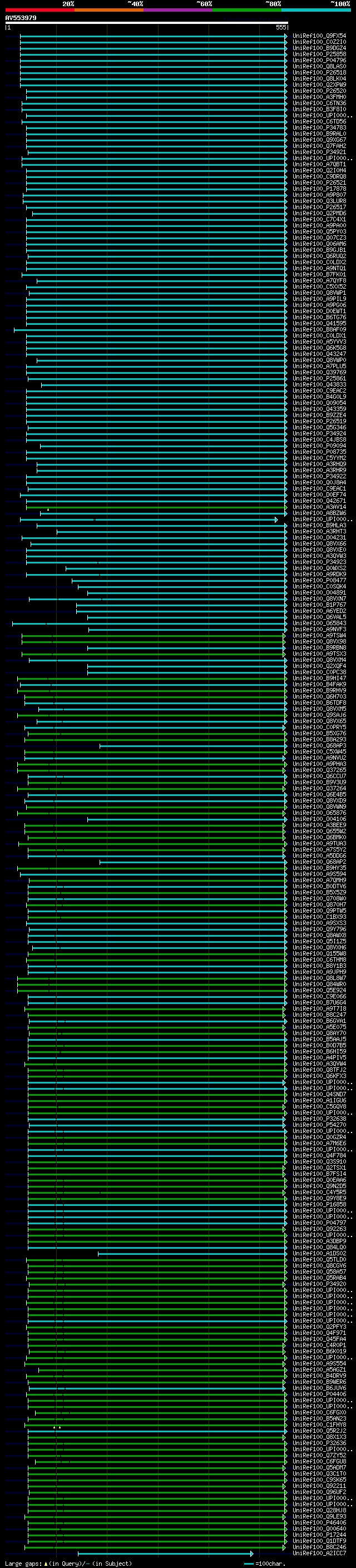
Task: Click the green ~80% identity legend segment
Action: click(x=247, y=10)
